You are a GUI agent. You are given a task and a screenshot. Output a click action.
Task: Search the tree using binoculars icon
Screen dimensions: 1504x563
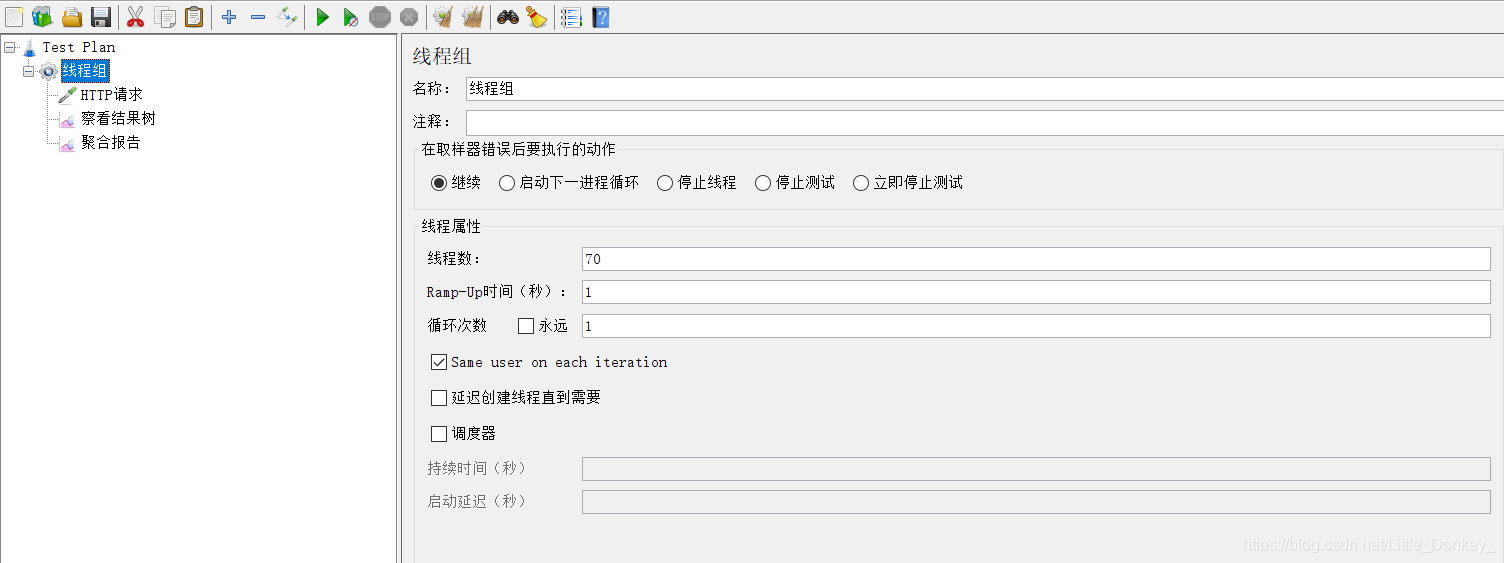pyautogui.click(x=508, y=17)
